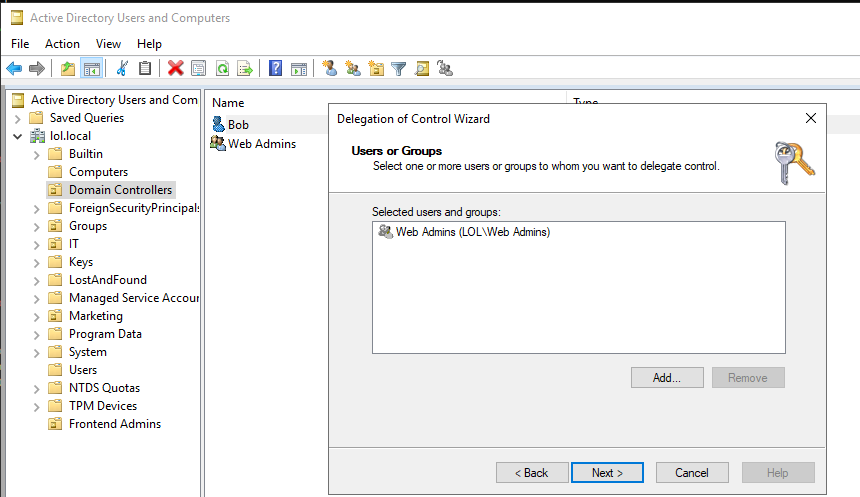Click the Find objects icon in toolbar
The width and height of the screenshot is (860, 497).
coord(422,69)
